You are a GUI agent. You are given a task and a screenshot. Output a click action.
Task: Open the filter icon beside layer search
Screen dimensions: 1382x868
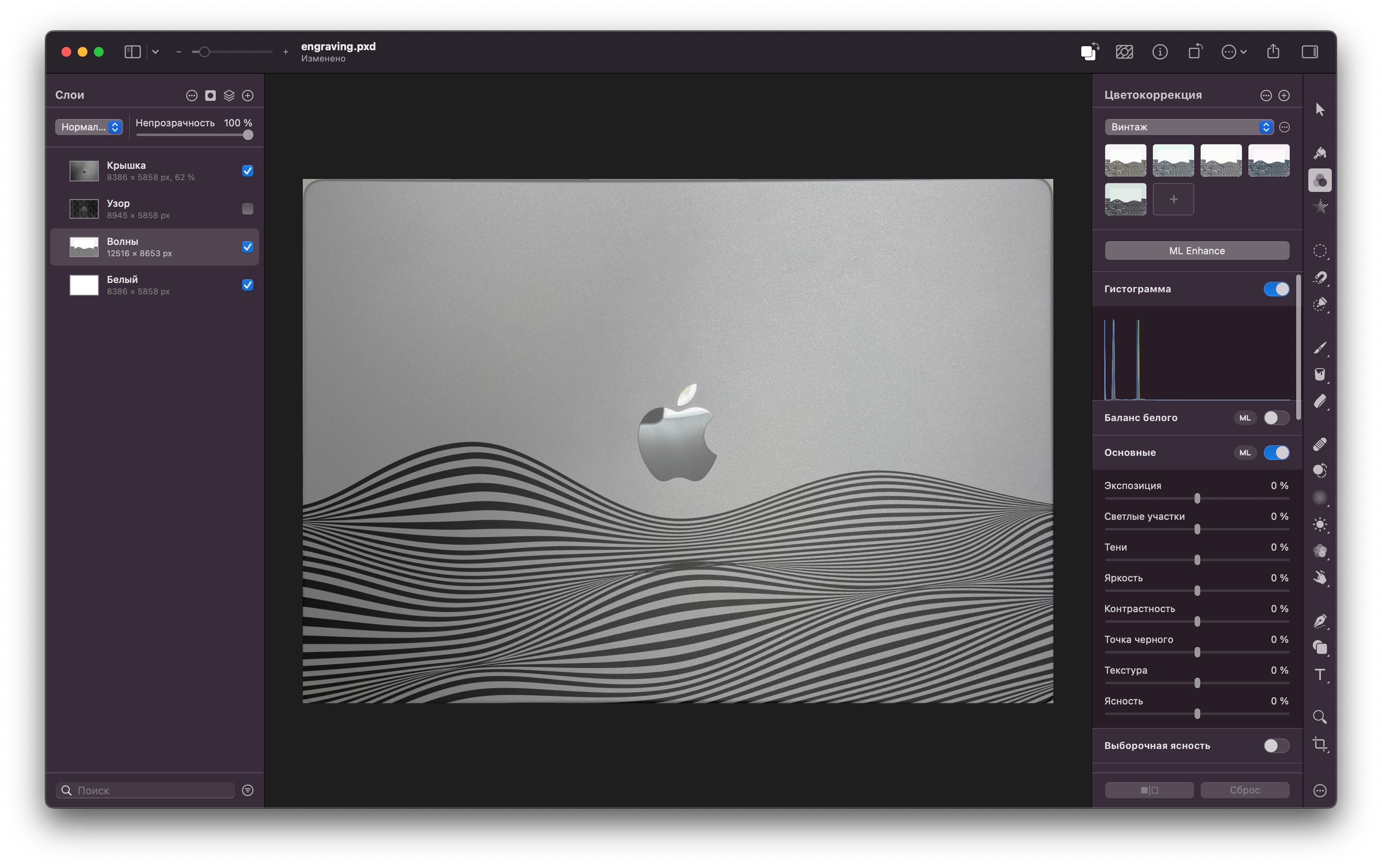pos(248,791)
